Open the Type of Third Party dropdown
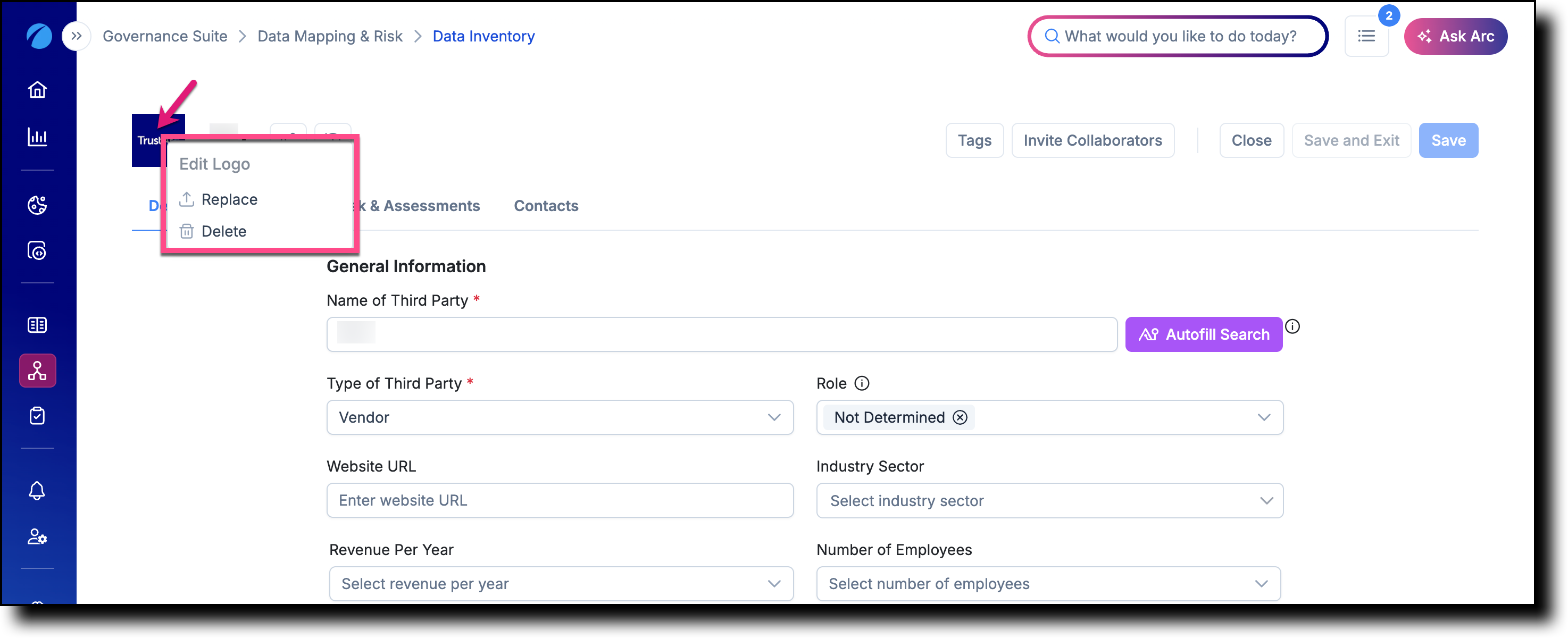 click(560, 417)
